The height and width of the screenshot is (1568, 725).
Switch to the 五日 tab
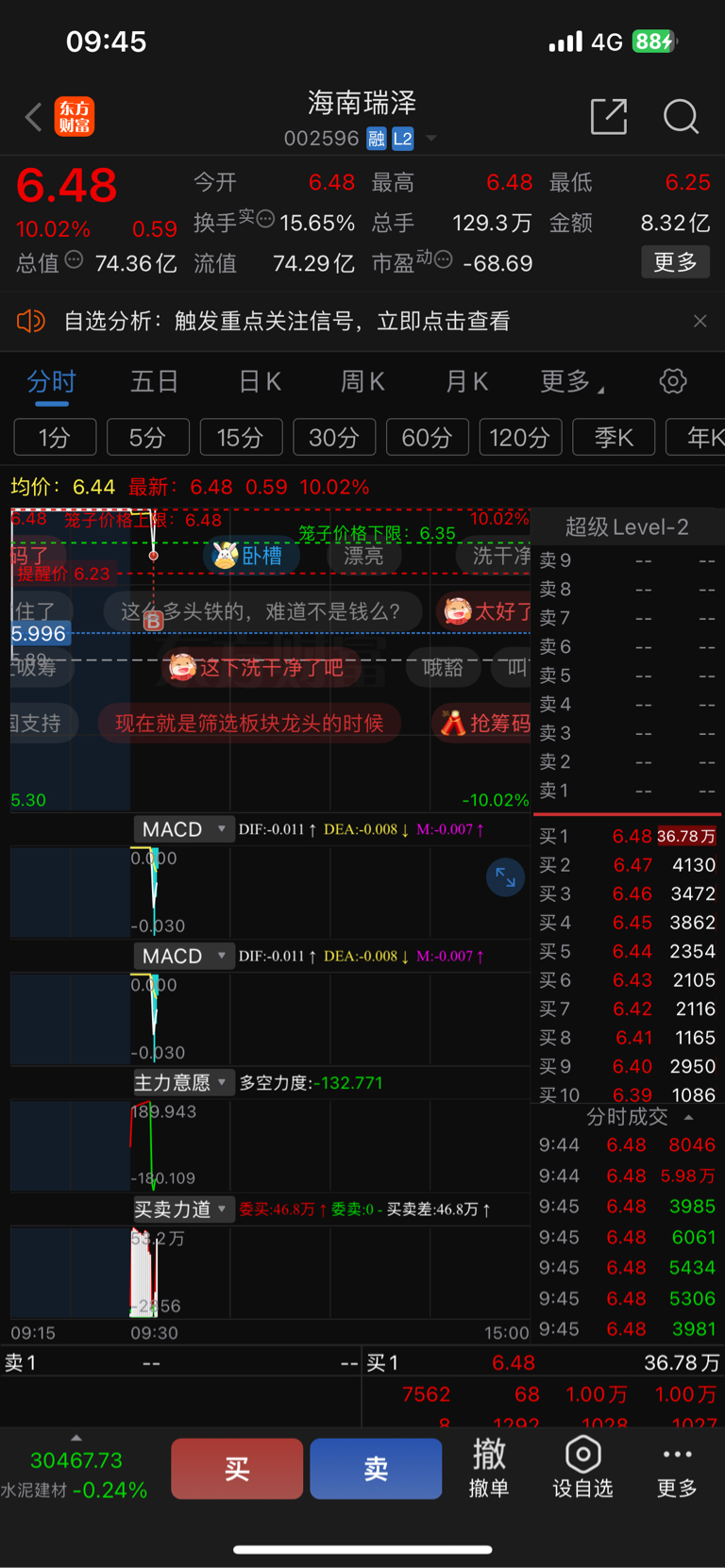(154, 382)
